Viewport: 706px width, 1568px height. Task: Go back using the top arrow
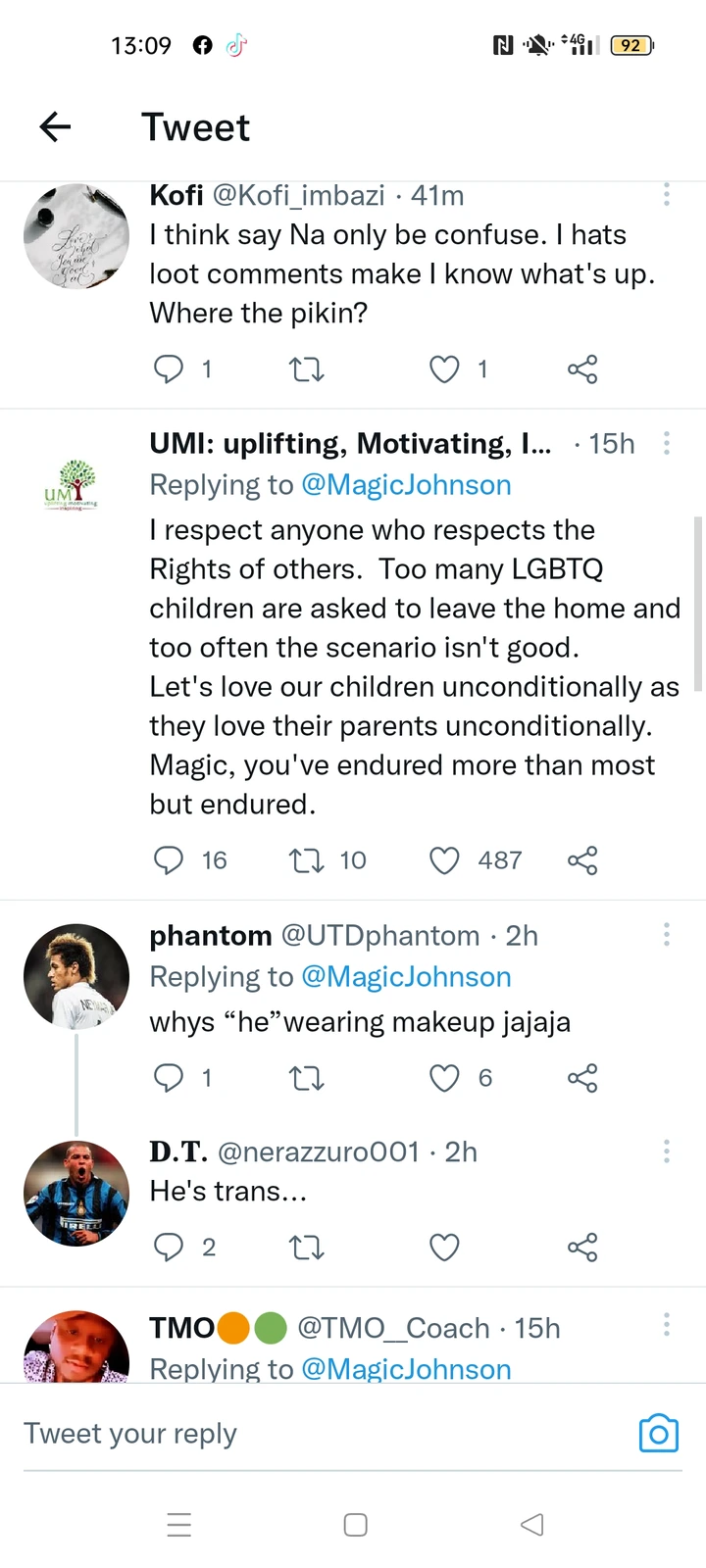click(56, 126)
